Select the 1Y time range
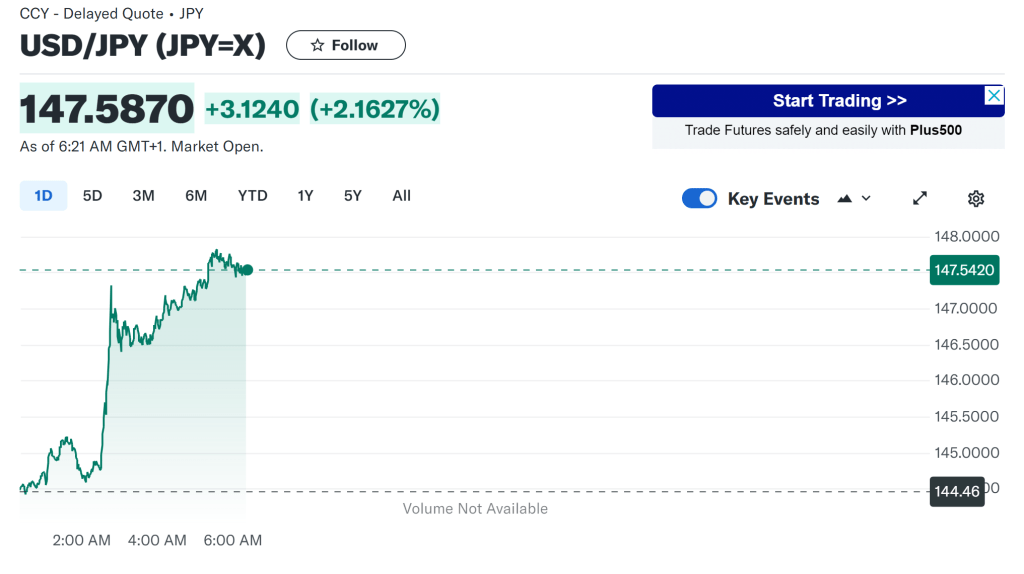1024x574 pixels. (x=305, y=196)
